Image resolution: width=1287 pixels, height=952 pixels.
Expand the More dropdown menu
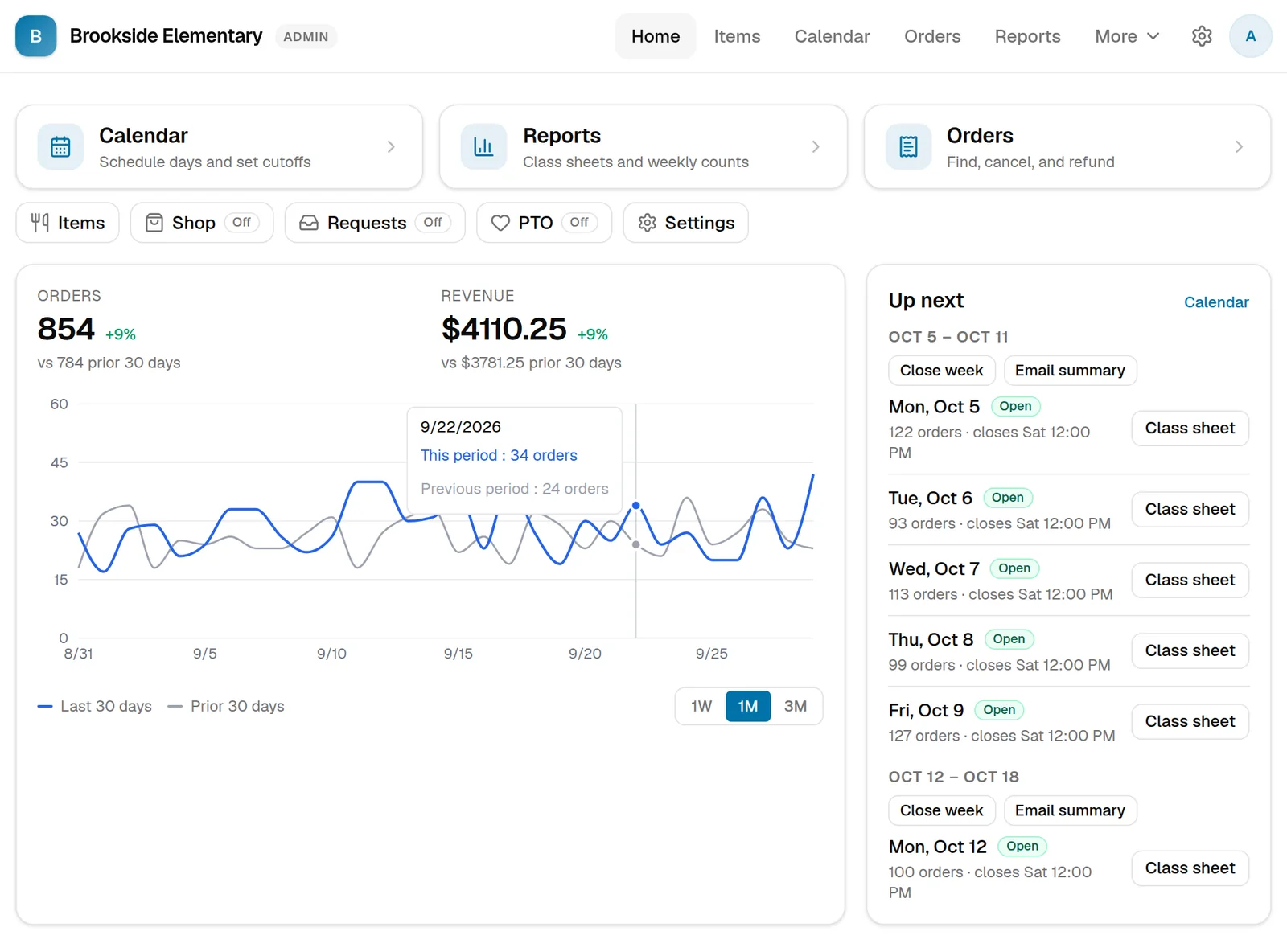[x=1127, y=36]
